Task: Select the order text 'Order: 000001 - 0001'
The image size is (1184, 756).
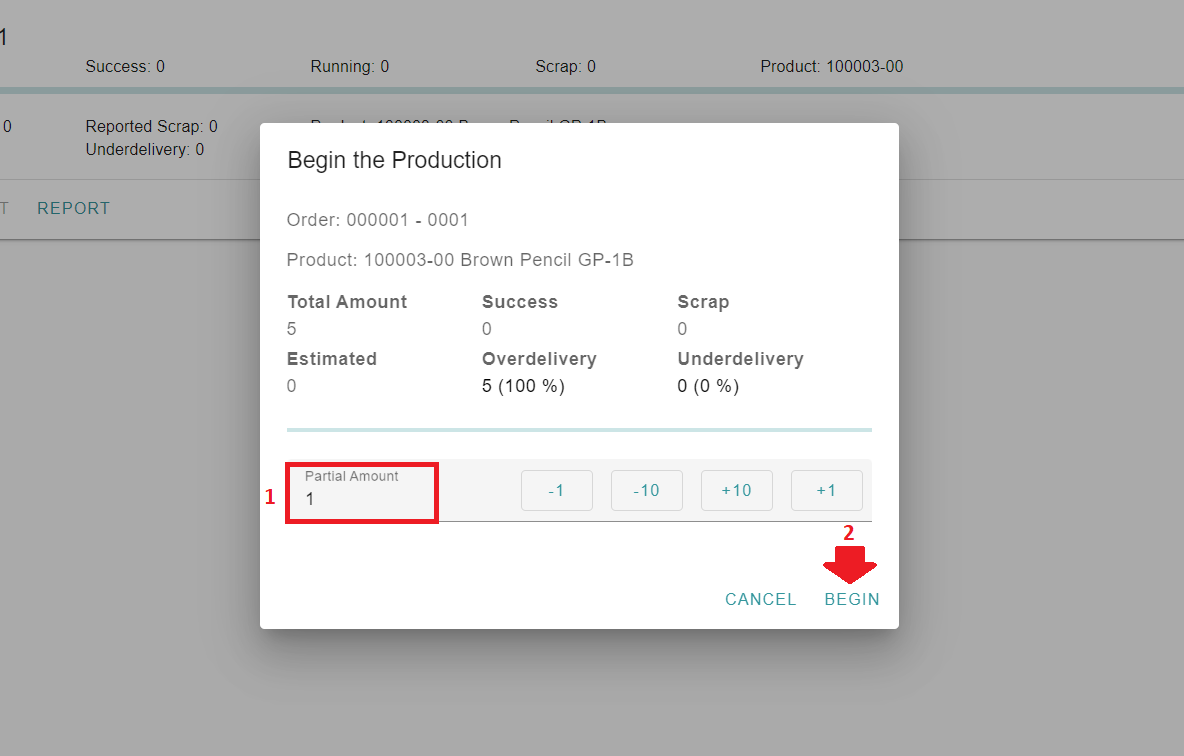Action: (x=378, y=220)
